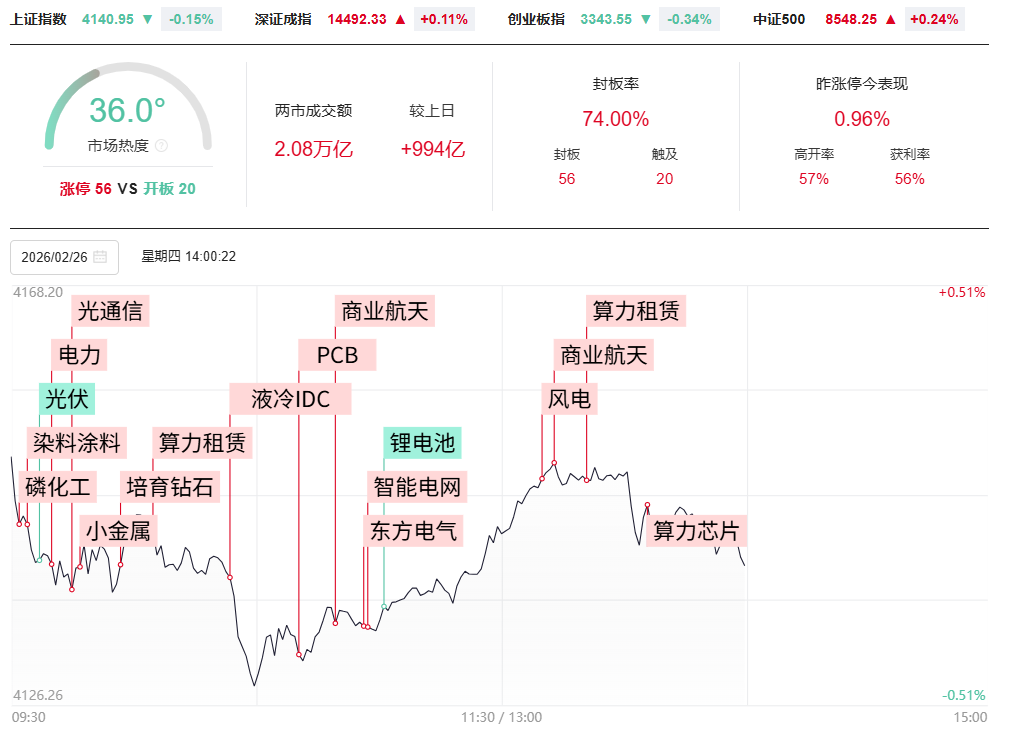Click the 上证指数 green down arrow
The image size is (1010, 732).
click(147, 19)
